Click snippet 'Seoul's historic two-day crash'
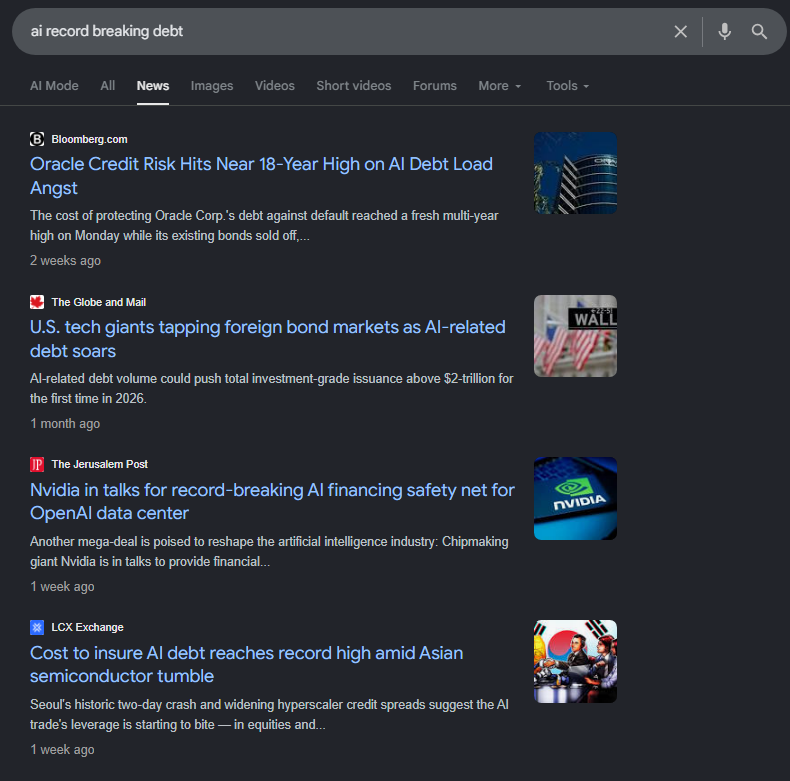 pyautogui.click(x=269, y=714)
